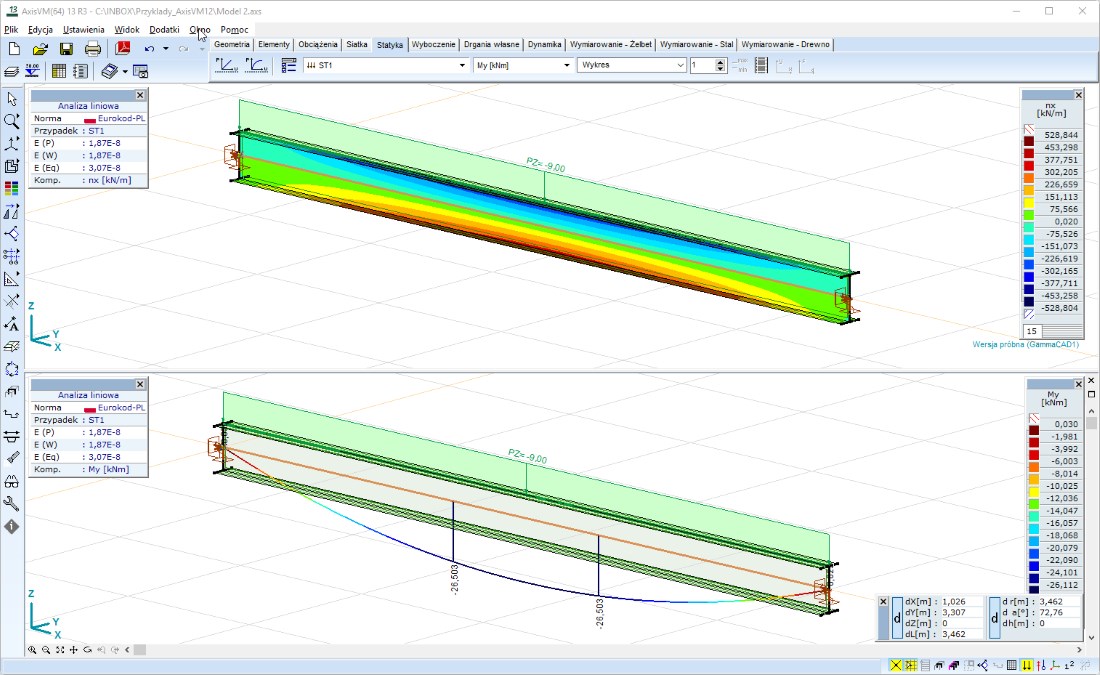
Task: Open the ST1 load case dropdown
Action: coord(462,65)
